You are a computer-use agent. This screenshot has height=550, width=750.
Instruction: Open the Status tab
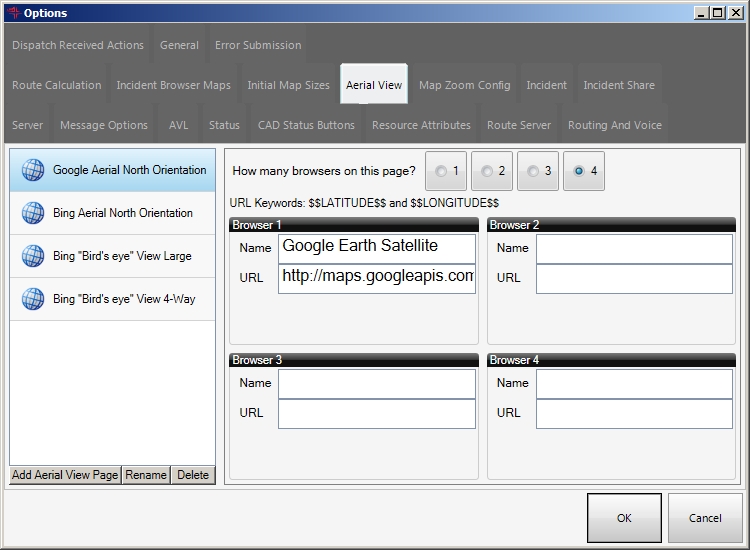coord(224,125)
